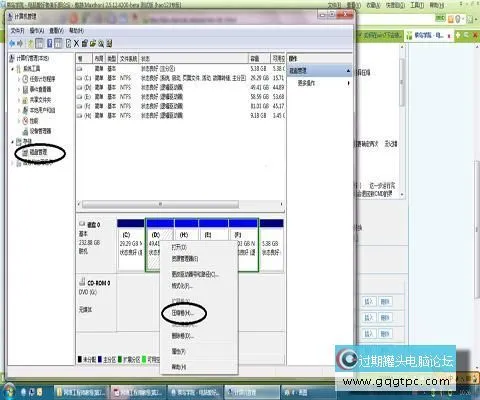This screenshot has height=400, width=480.
Task: Expand the 事件查看器 tree node arrow
Action: pyautogui.click(x=18, y=90)
